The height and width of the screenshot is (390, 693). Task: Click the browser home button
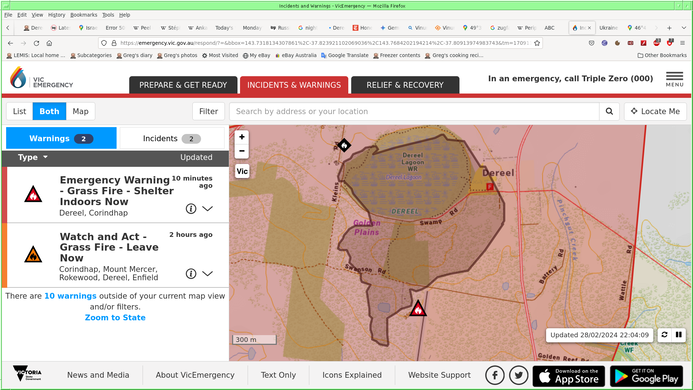(x=49, y=43)
